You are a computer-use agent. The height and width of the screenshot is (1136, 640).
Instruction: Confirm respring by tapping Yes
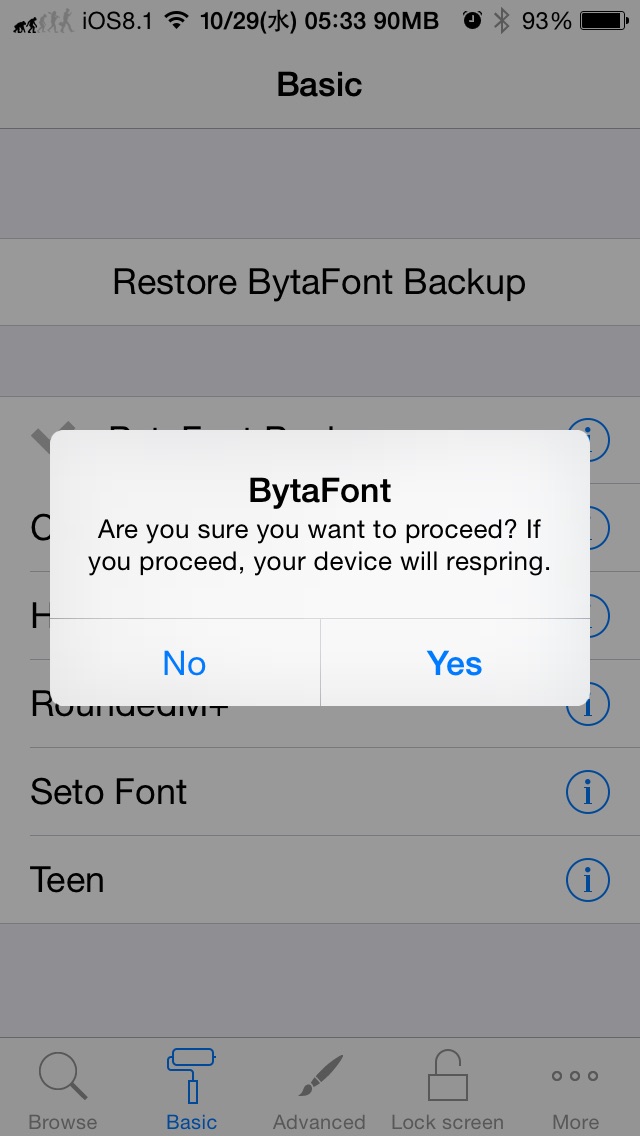coord(454,663)
